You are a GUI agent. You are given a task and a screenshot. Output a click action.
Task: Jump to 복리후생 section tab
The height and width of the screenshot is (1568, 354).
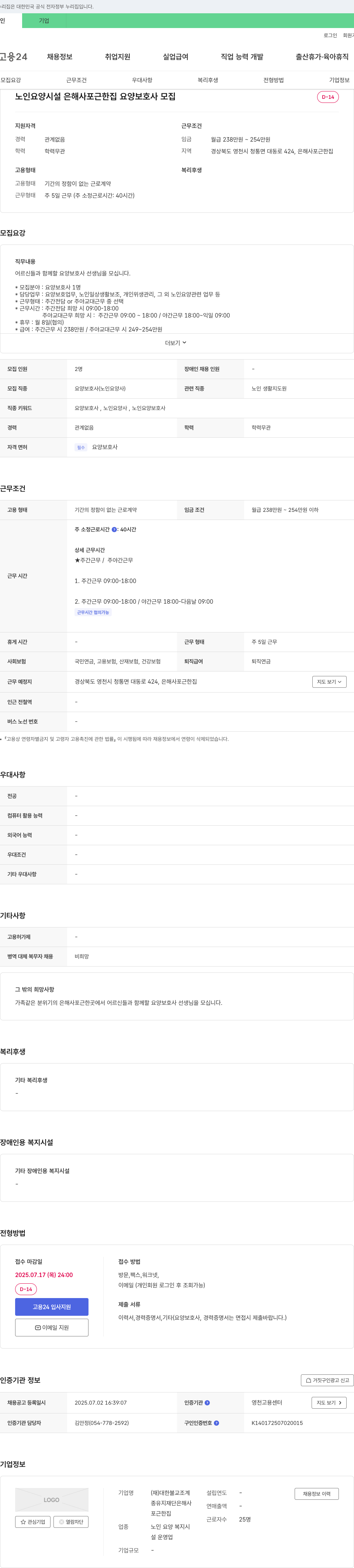[207, 80]
